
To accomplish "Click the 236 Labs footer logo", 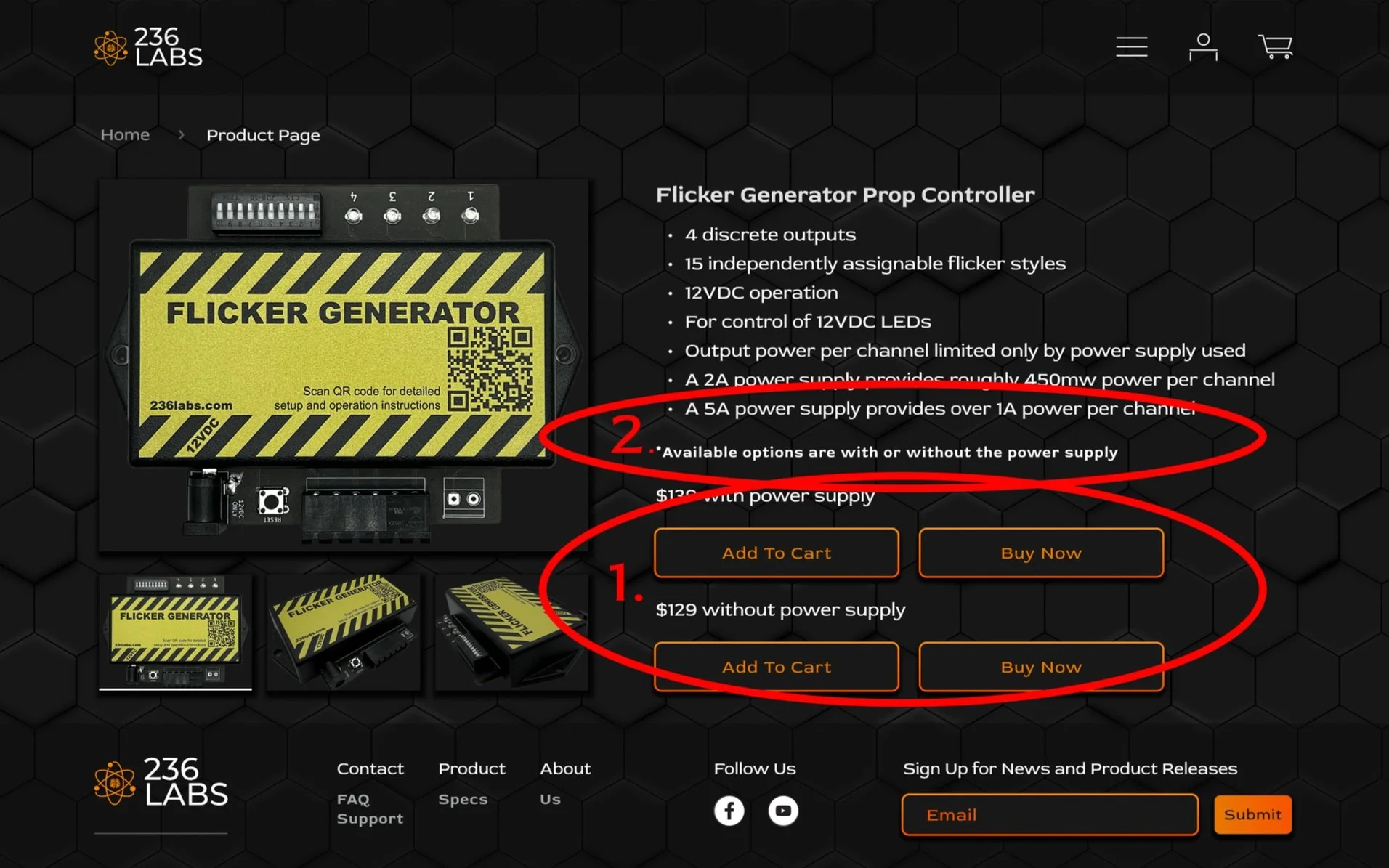I will [x=161, y=782].
